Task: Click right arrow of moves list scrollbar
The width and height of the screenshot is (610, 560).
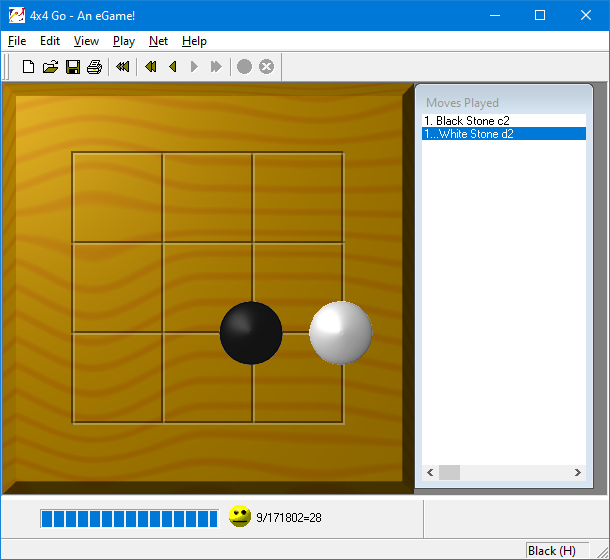Action: click(578, 472)
